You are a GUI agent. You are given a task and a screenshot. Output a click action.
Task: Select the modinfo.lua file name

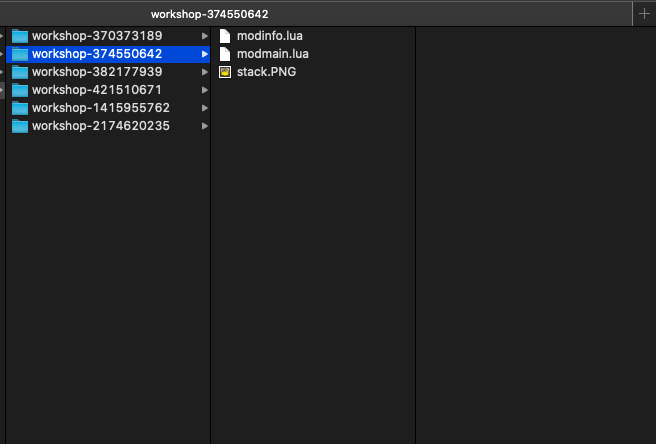pos(270,36)
